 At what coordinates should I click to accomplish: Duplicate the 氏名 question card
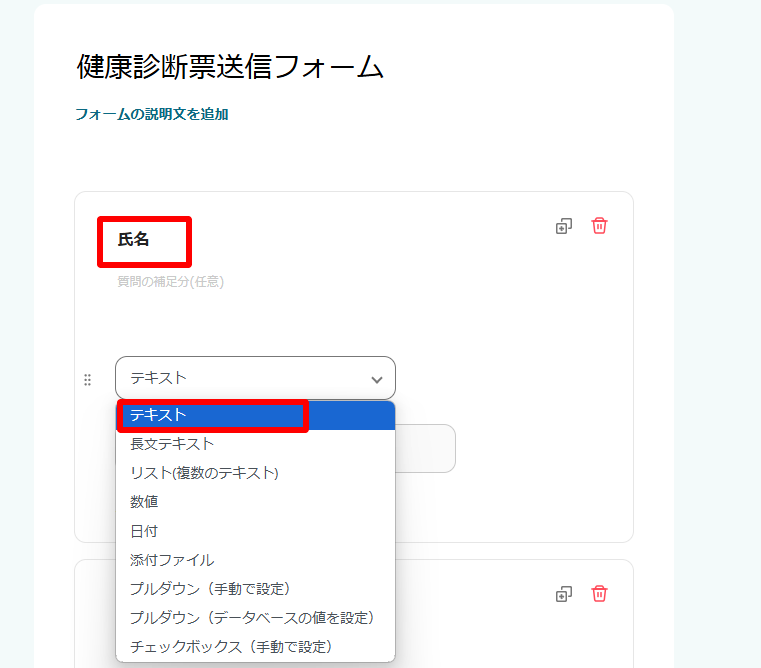coord(563,226)
